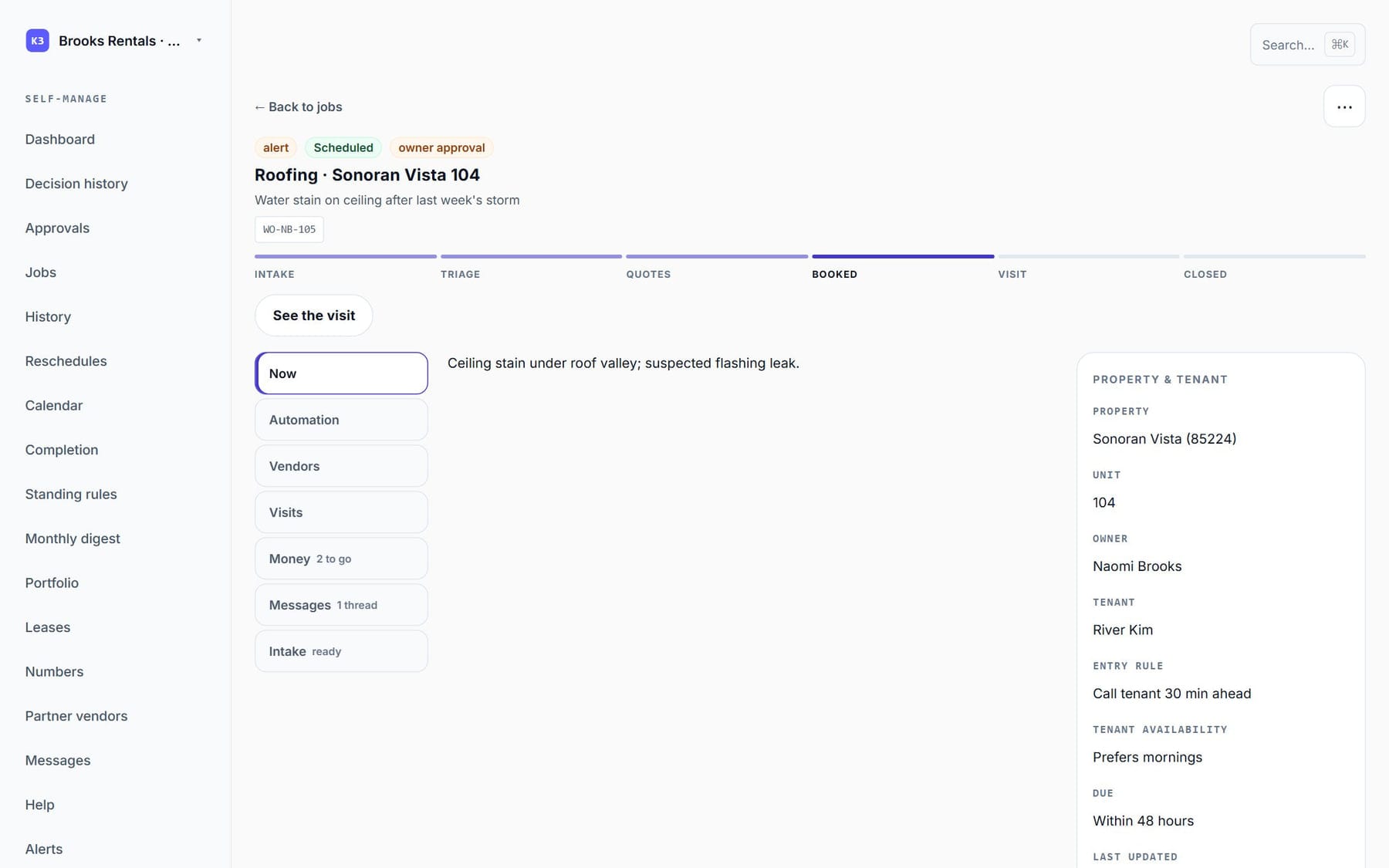This screenshot has width=1389, height=868.
Task: Go back to jobs list
Action: click(299, 107)
